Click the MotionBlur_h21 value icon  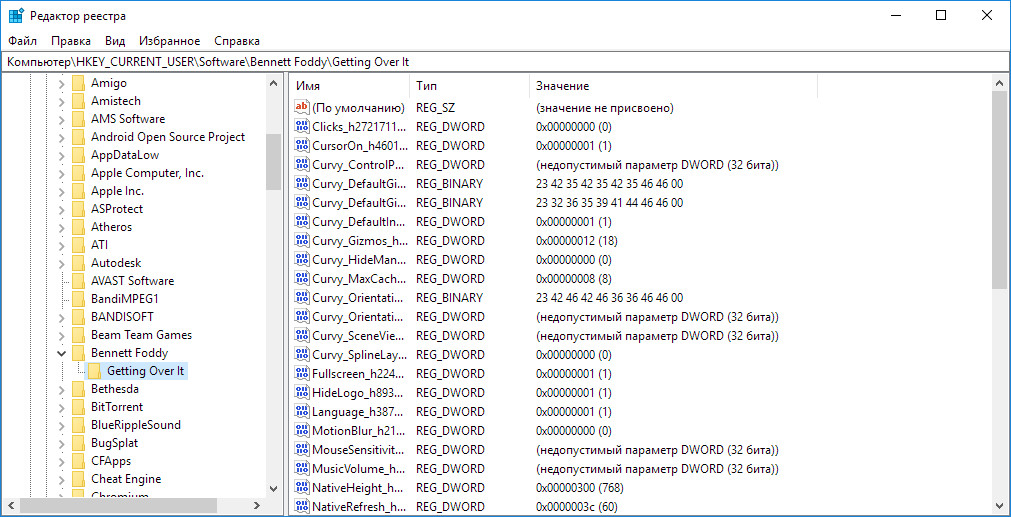coord(301,430)
